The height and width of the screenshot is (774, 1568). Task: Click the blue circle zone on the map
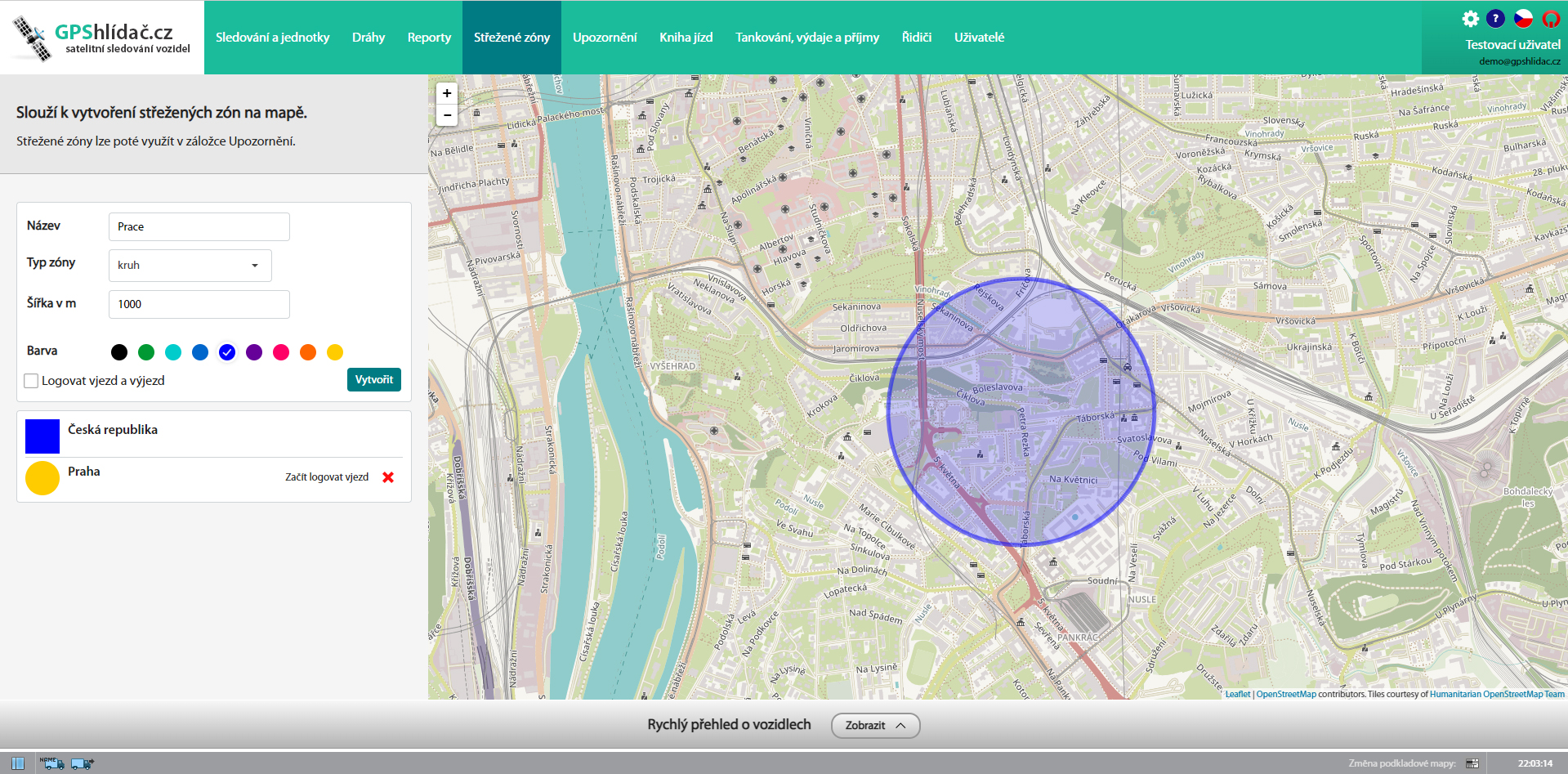(x=1021, y=412)
